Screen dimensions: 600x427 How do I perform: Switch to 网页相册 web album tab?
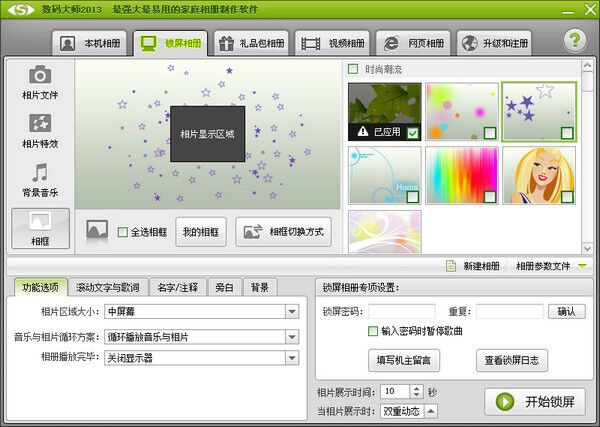click(x=414, y=43)
